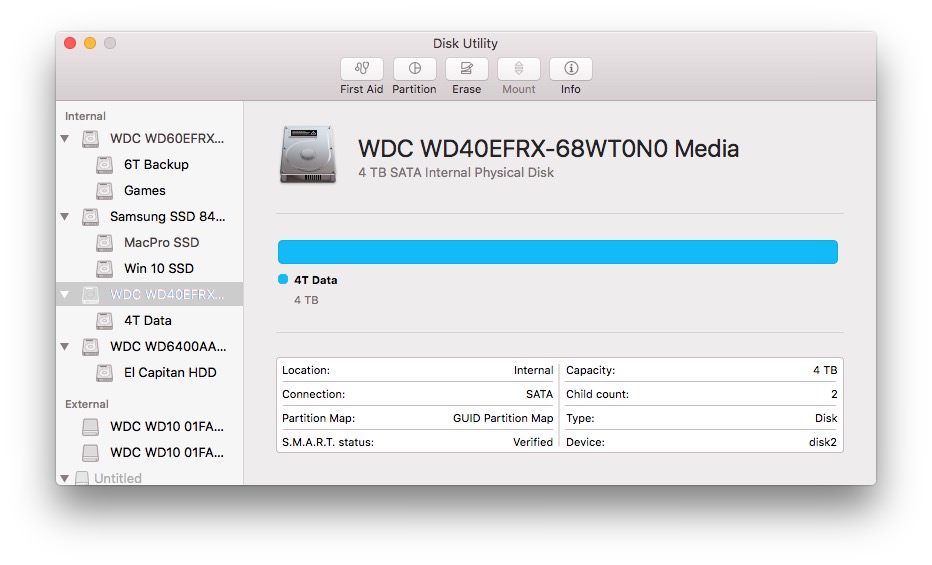This screenshot has width=932, height=565.
Task: Click the Type Disk value
Action: pyautogui.click(x=826, y=418)
